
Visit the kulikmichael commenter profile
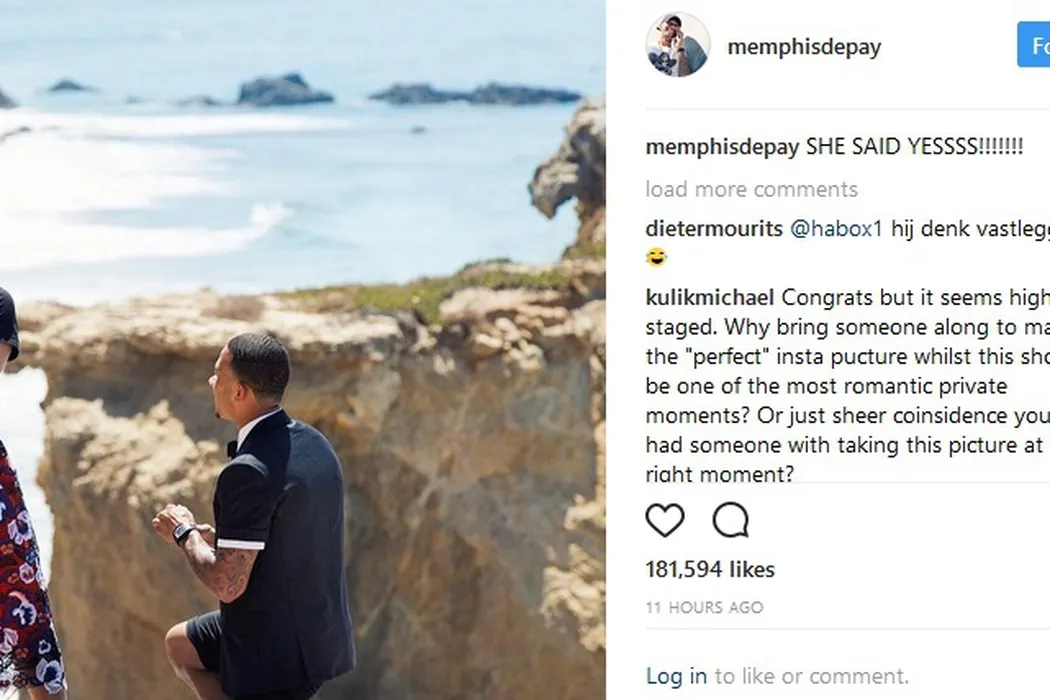710,297
